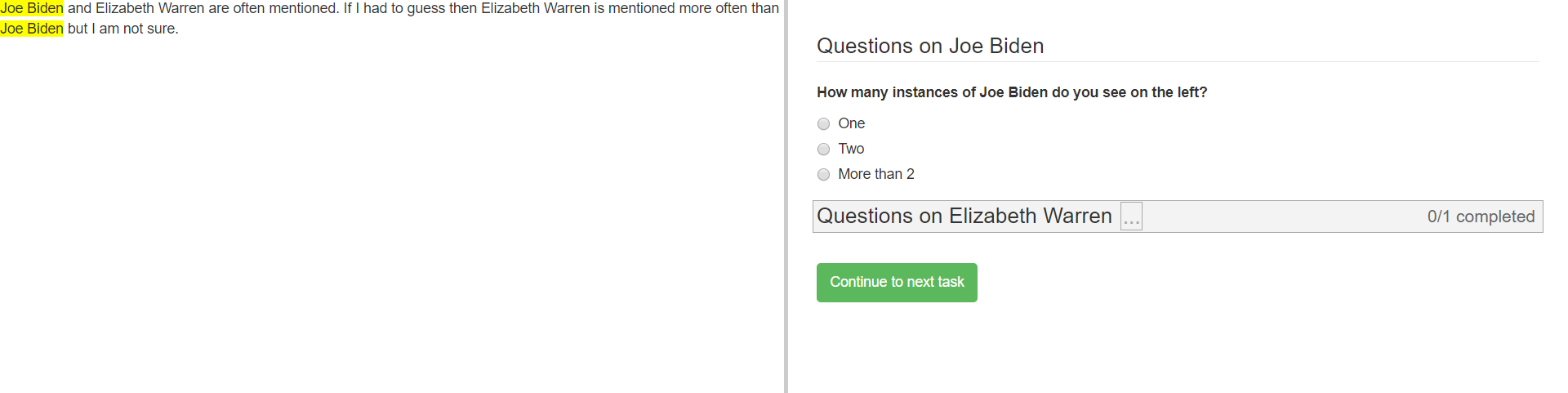Click the "Two" answer label text
1568x393 pixels.
pos(851,150)
